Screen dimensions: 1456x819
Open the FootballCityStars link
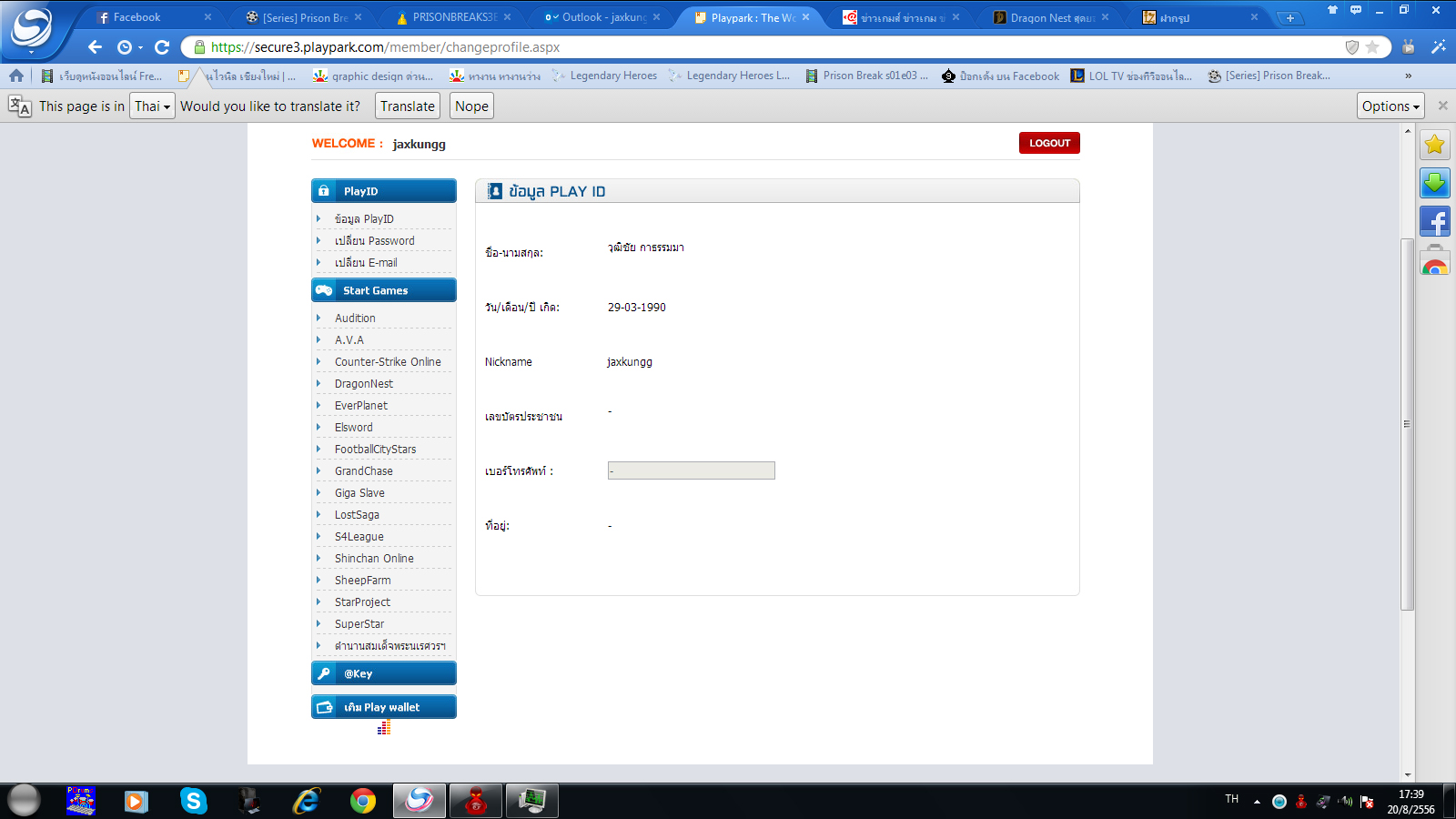click(x=376, y=450)
